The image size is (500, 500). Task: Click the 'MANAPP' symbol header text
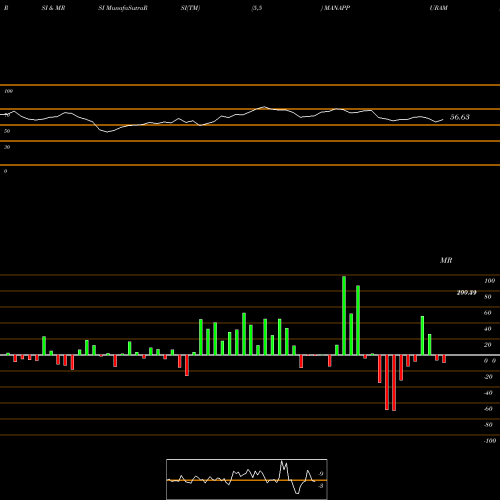click(336, 8)
